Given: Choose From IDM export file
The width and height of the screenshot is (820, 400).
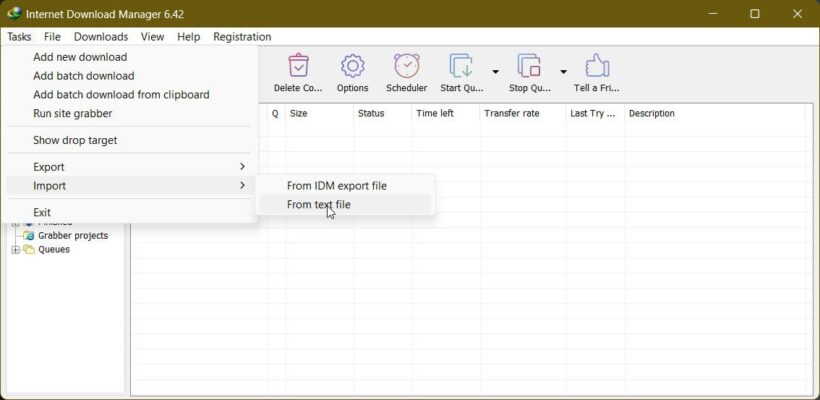Looking at the screenshot, I should click(336, 186).
